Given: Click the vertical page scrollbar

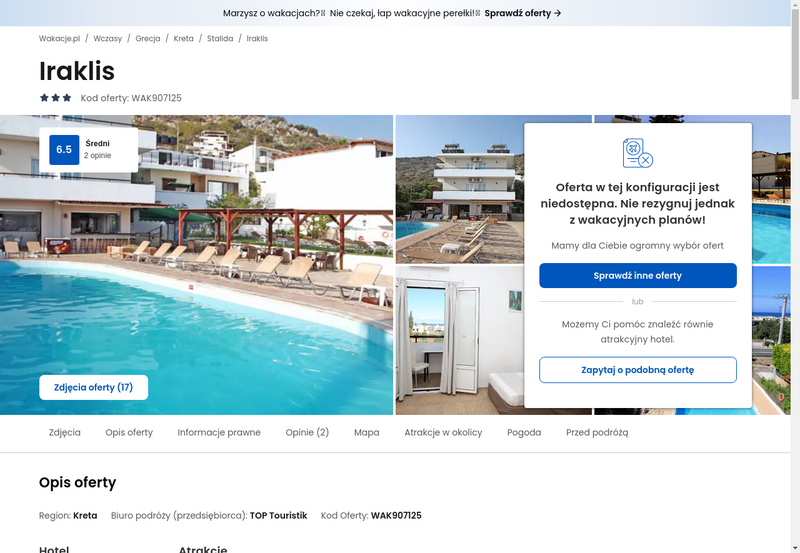Looking at the screenshot, I should click(795, 276).
